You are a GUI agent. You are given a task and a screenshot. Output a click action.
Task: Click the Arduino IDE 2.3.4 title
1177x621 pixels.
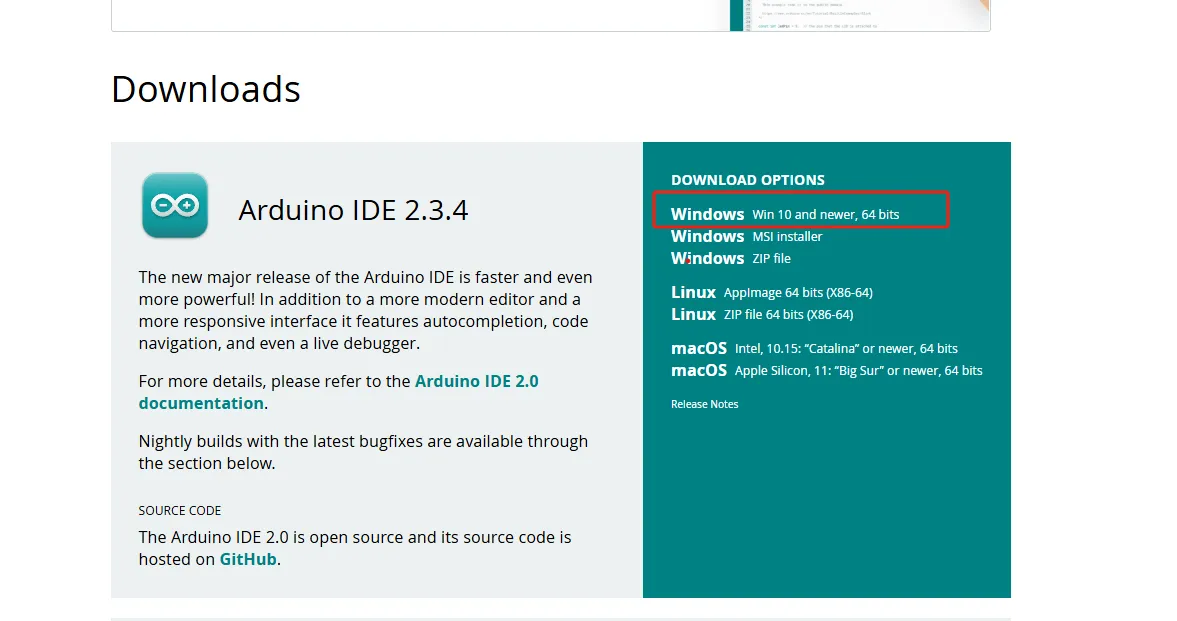[353, 211]
